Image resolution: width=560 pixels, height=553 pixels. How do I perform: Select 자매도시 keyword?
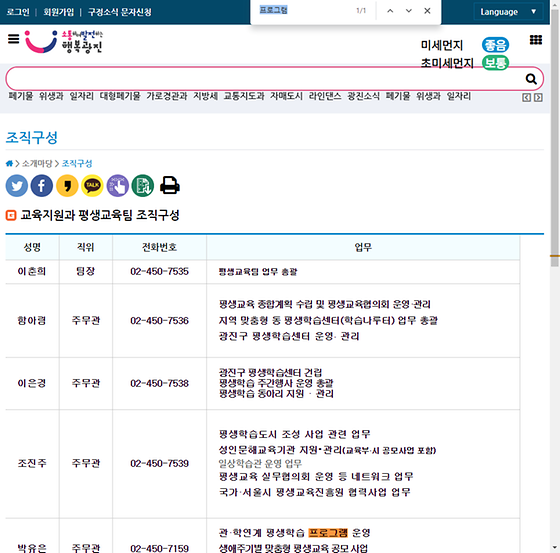click(x=286, y=96)
